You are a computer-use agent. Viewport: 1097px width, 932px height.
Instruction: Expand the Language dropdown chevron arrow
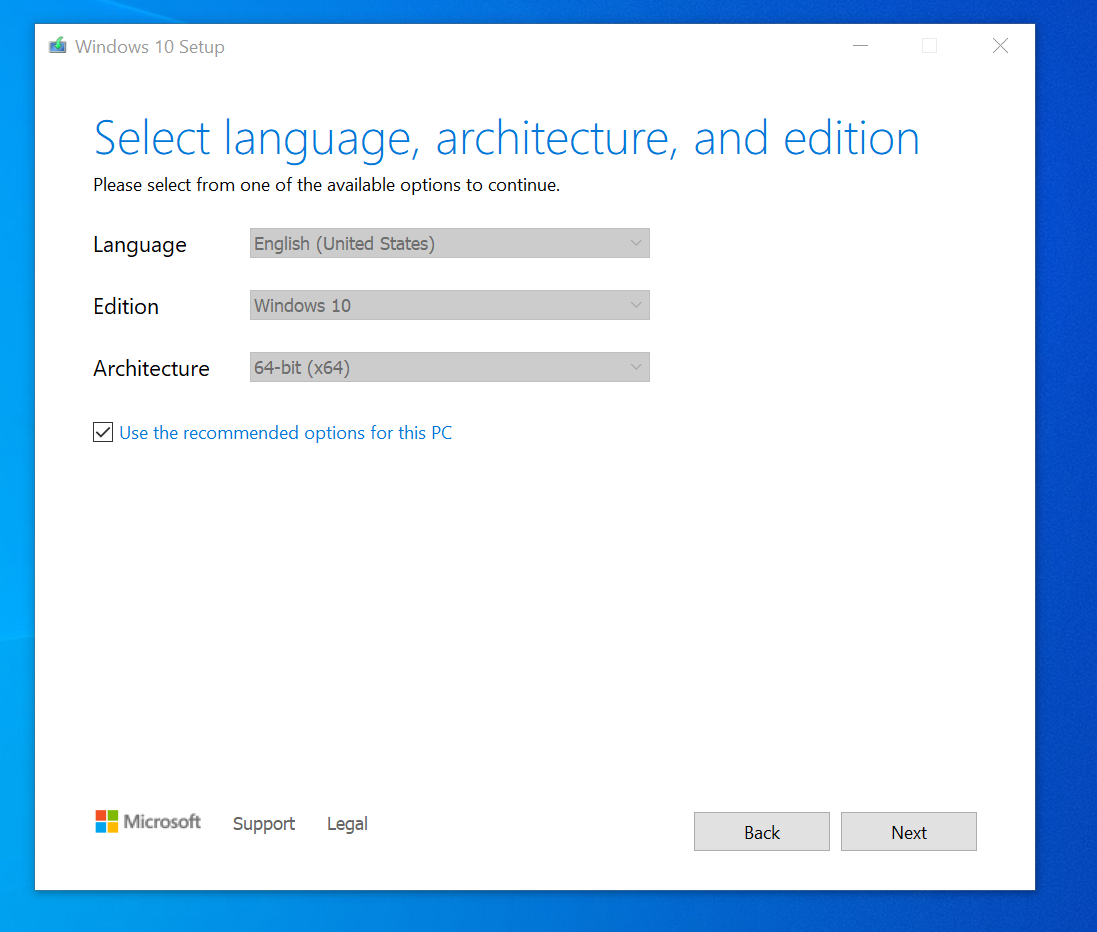pos(636,244)
